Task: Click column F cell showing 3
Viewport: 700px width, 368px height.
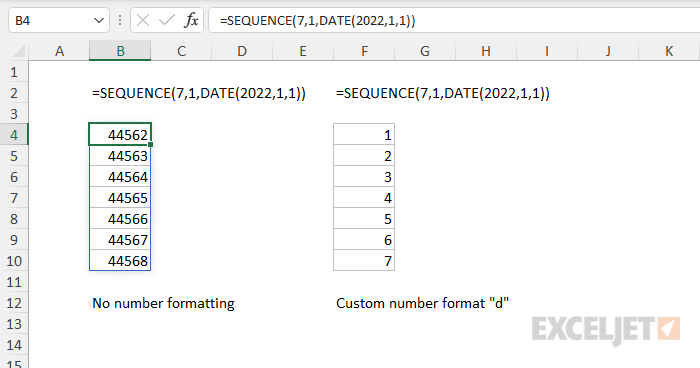Action: tap(364, 177)
